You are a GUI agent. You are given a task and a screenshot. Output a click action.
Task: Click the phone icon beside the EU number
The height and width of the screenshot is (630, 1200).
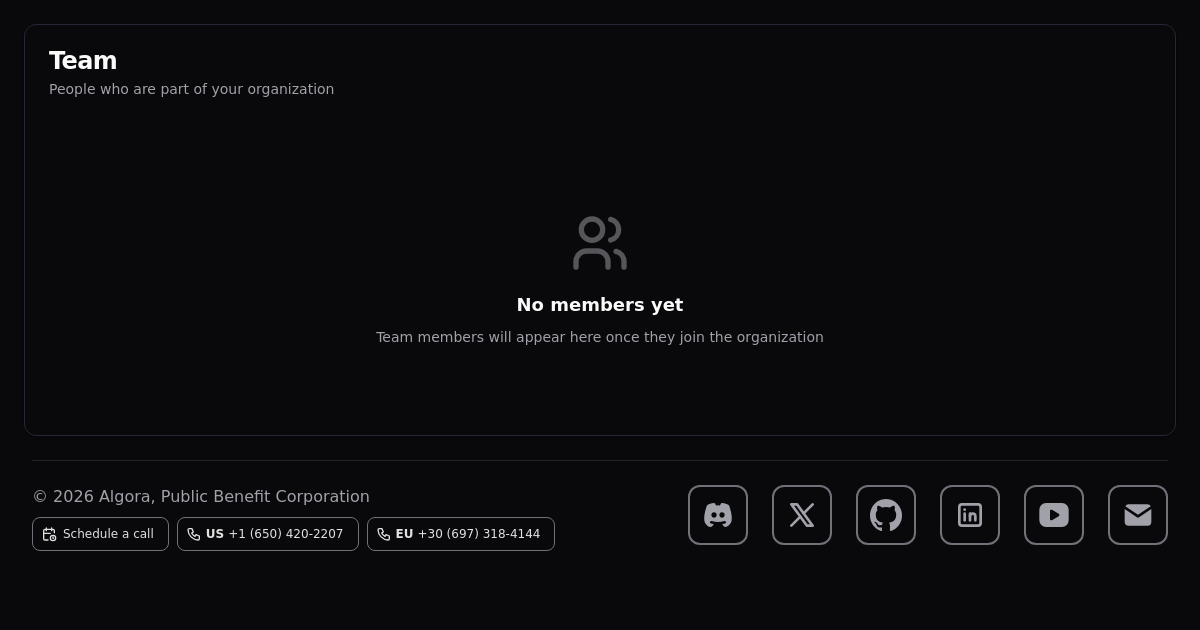[x=384, y=534]
